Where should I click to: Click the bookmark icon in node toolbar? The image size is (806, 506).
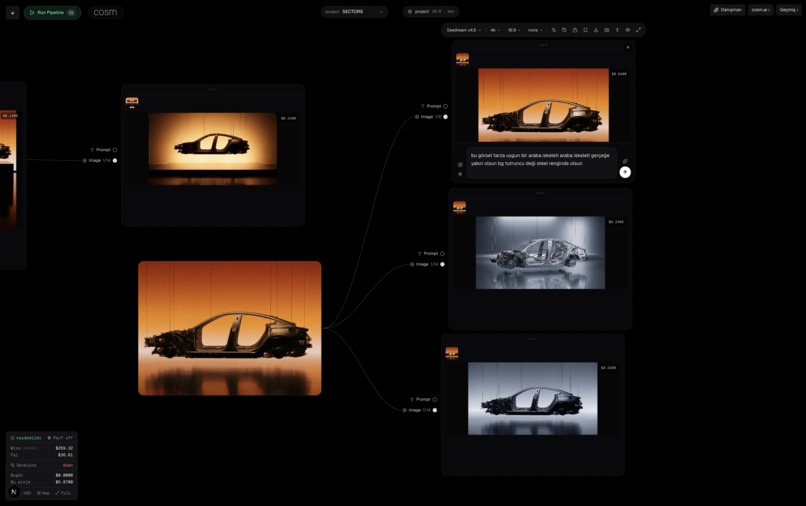point(585,30)
